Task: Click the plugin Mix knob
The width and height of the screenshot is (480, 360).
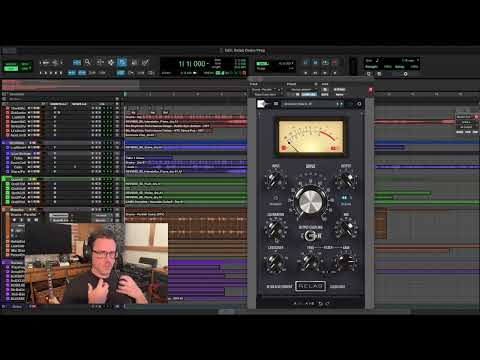Action: (x=347, y=228)
